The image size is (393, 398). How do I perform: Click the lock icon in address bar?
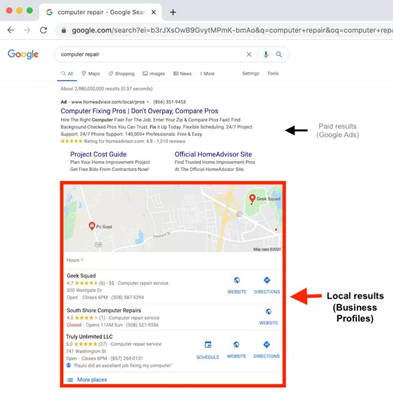pos(64,30)
